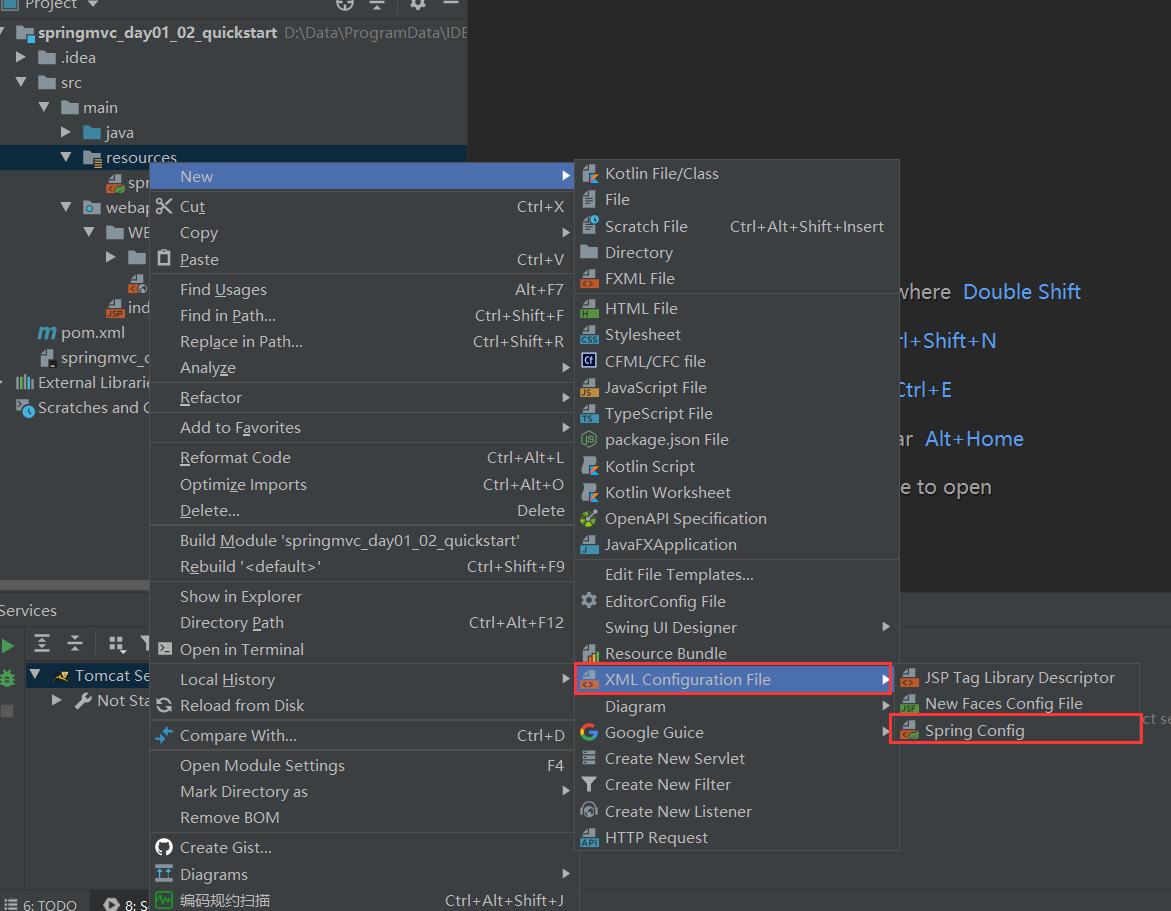
Task: Collapse the resources folder arrow
Action: 66,157
